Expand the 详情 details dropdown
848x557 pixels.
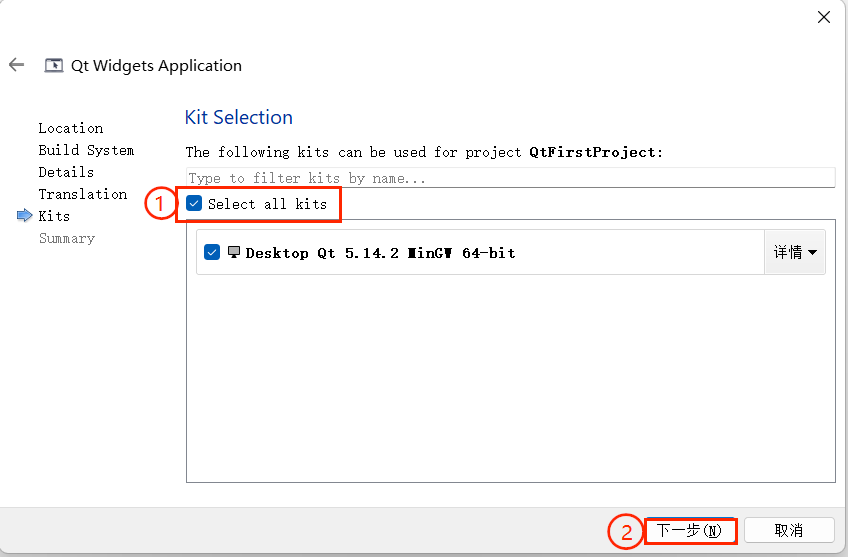[x=795, y=252]
